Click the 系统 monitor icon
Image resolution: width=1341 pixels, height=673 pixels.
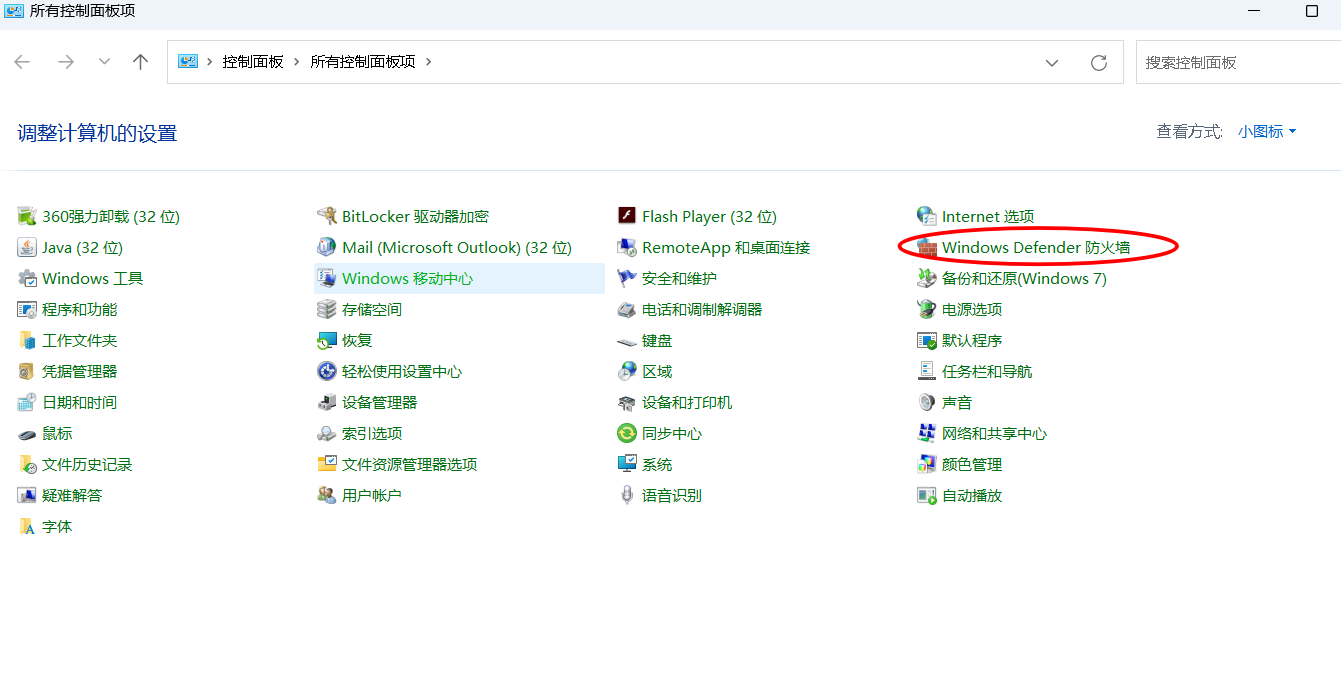tap(627, 464)
